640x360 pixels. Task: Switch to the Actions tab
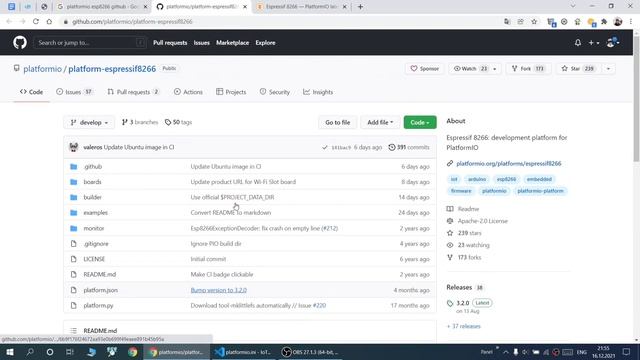point(188,92)
